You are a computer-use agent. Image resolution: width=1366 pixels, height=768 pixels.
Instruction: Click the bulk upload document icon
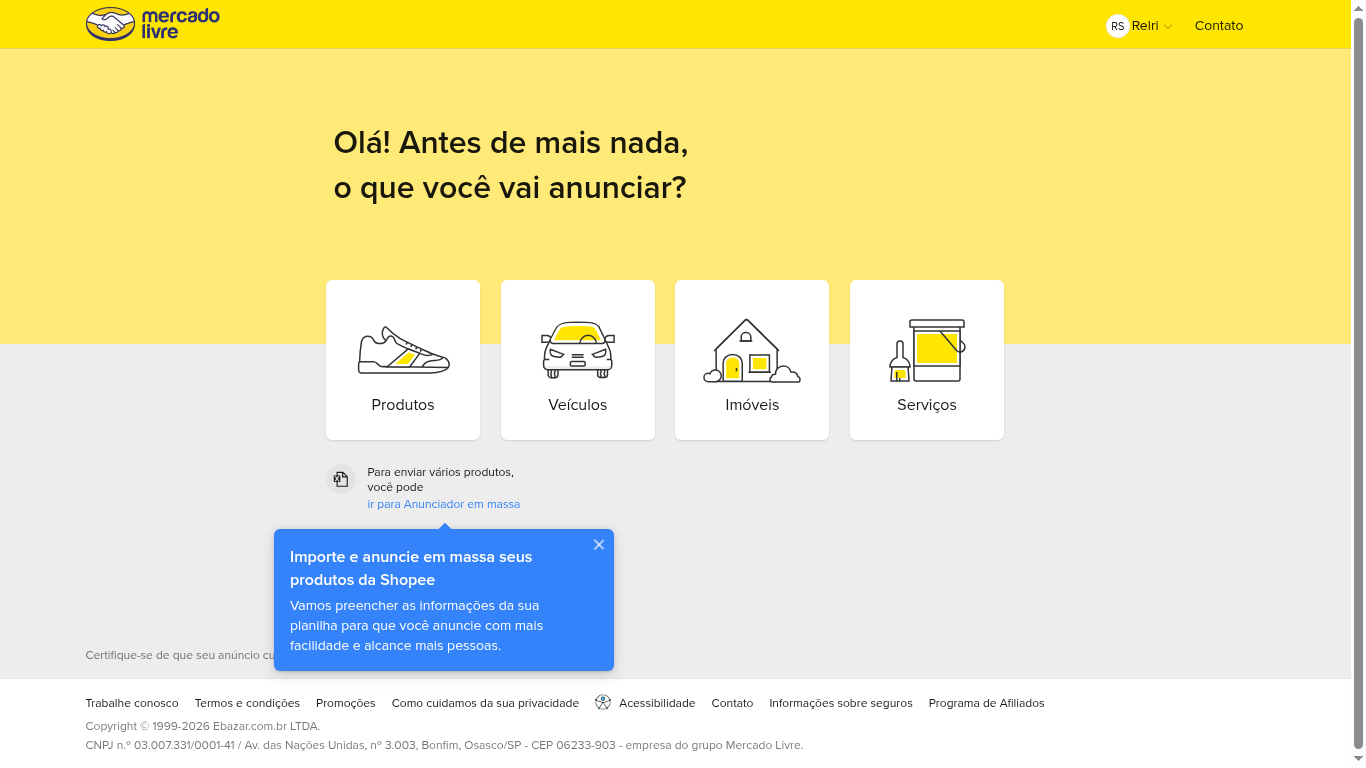pos(341,479)
